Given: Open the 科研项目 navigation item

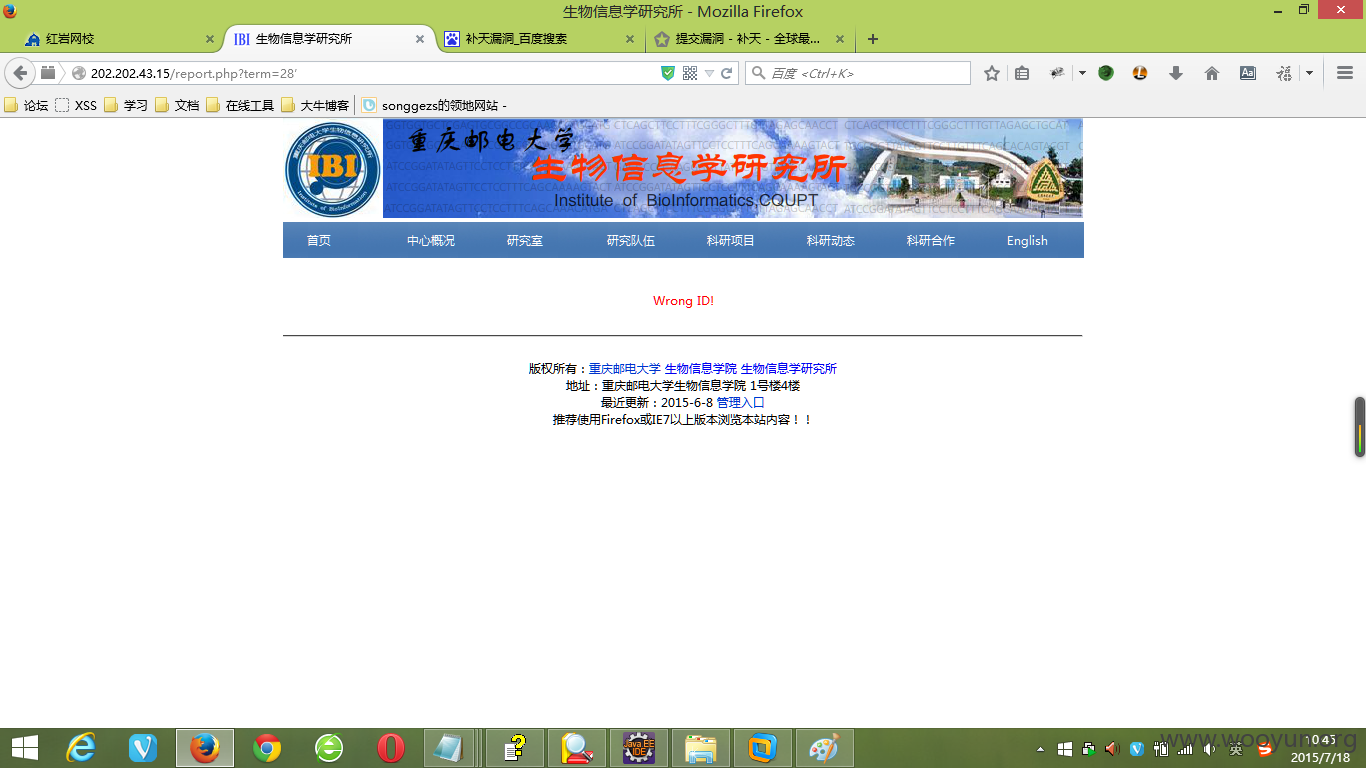Looking at the screenshot, I should click(x=731, y=240).
